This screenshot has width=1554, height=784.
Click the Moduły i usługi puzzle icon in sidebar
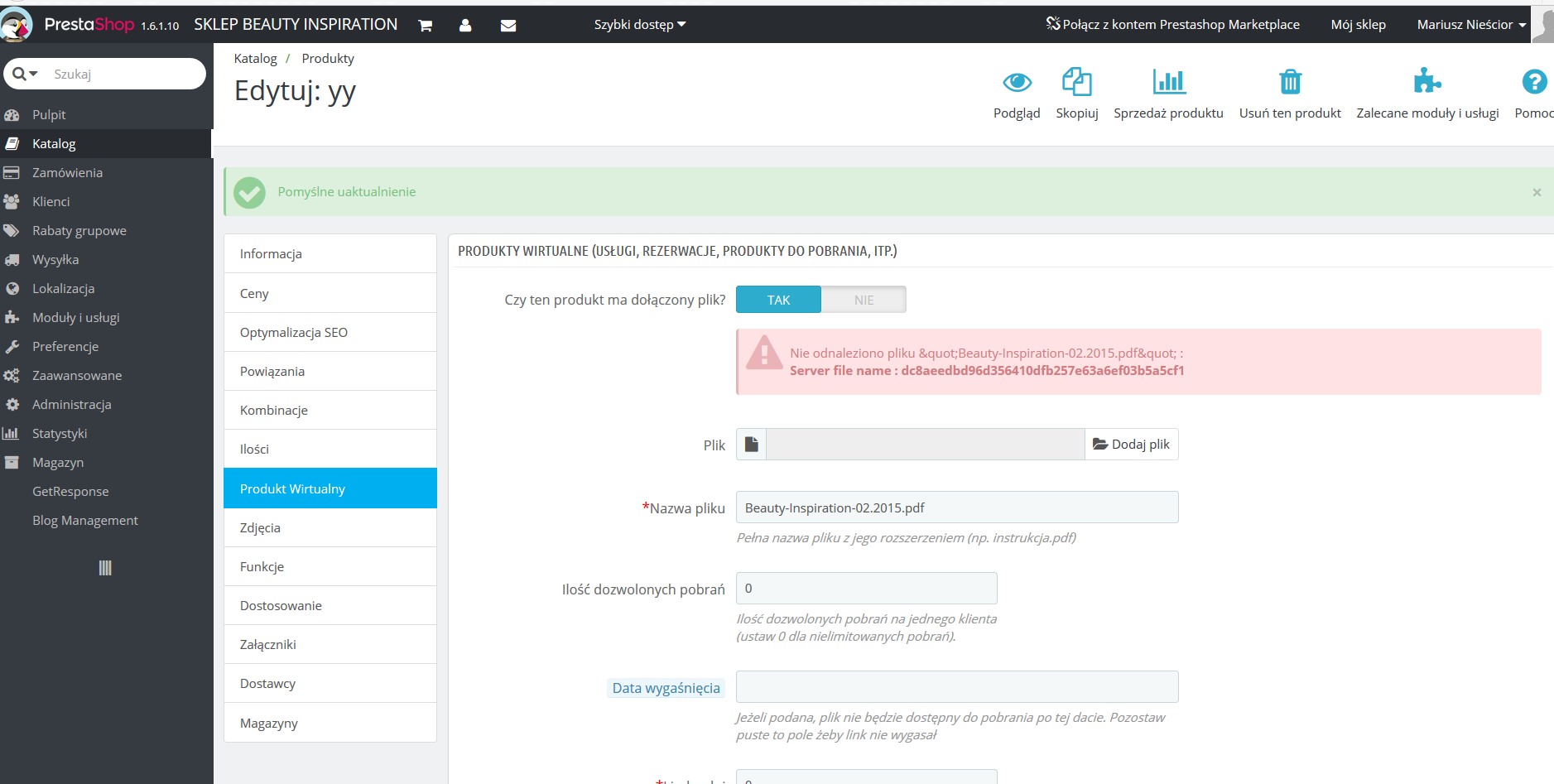click(x=12, y=318)
